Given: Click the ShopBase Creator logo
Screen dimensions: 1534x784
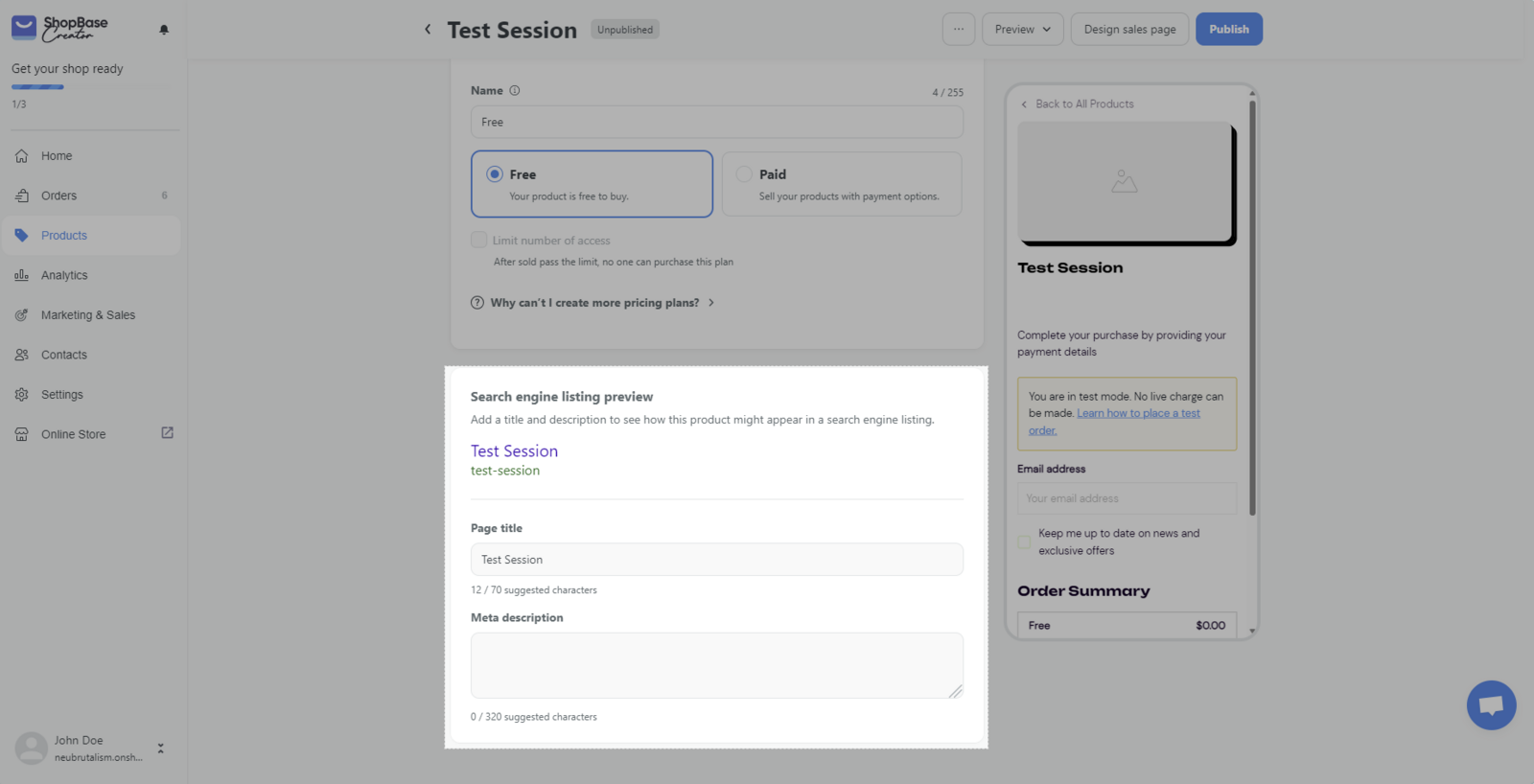Looking at the screenshot, I should tap(59, 28).
